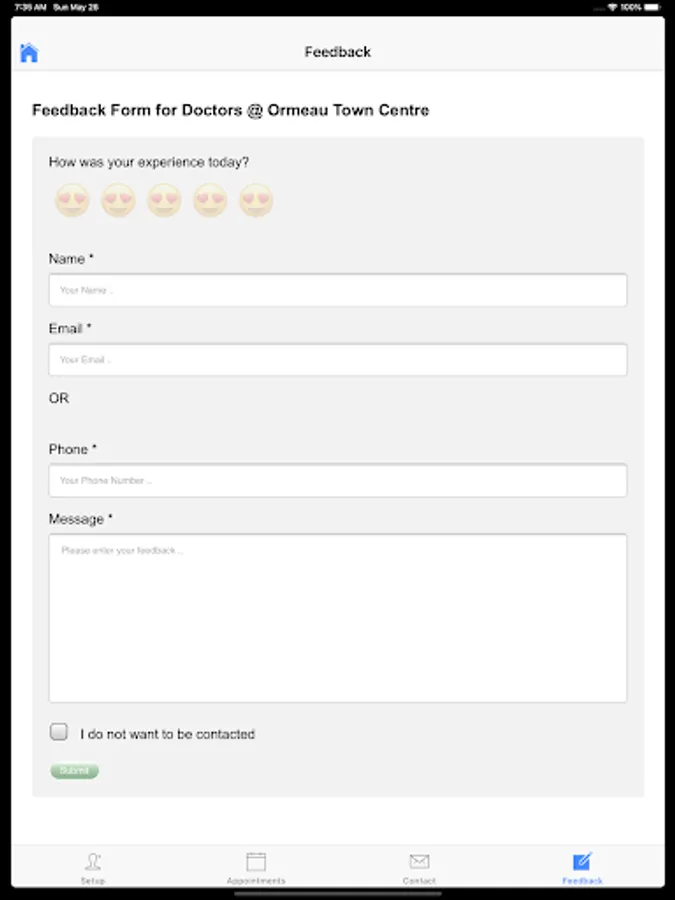Tap the Wi-Fi icon in status bar
Image resolution: width=675 pixels, height=900 pixels.
[612, 7]
